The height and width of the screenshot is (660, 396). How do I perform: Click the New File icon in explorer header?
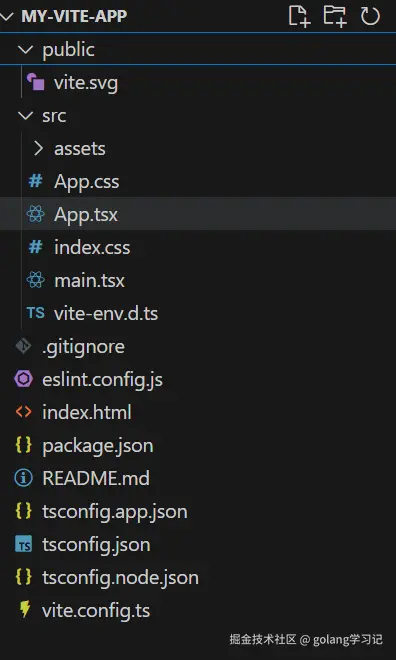point(299,16)
